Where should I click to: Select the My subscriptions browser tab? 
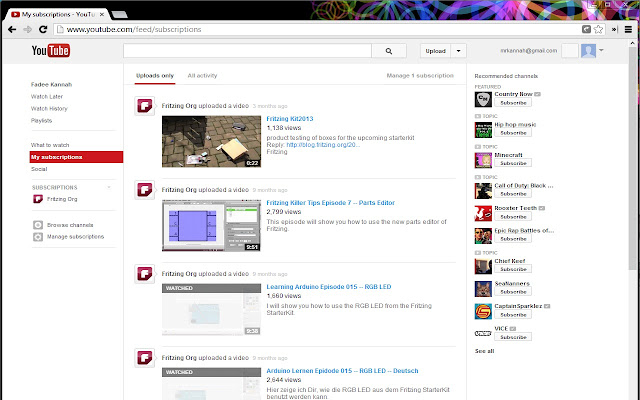click(x=56, y=14)
